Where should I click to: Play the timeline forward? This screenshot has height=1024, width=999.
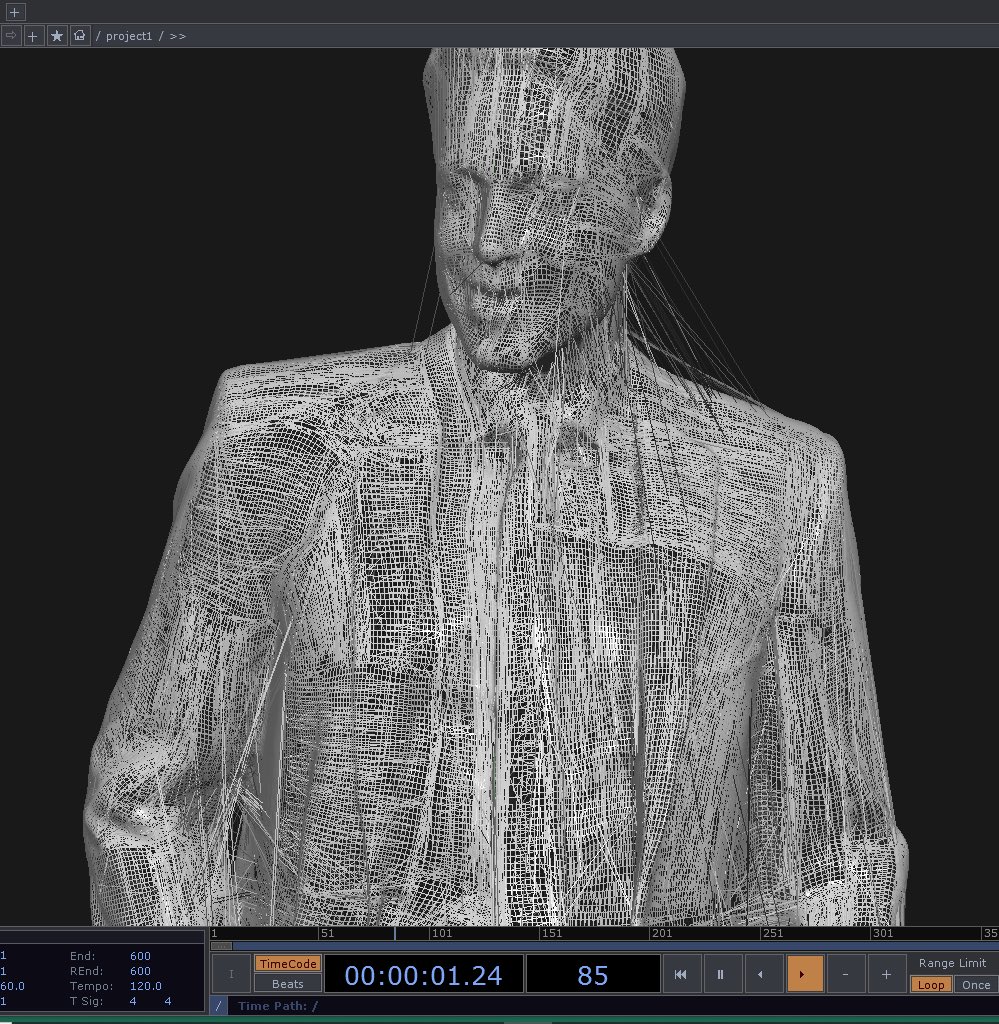coord(803,974)
